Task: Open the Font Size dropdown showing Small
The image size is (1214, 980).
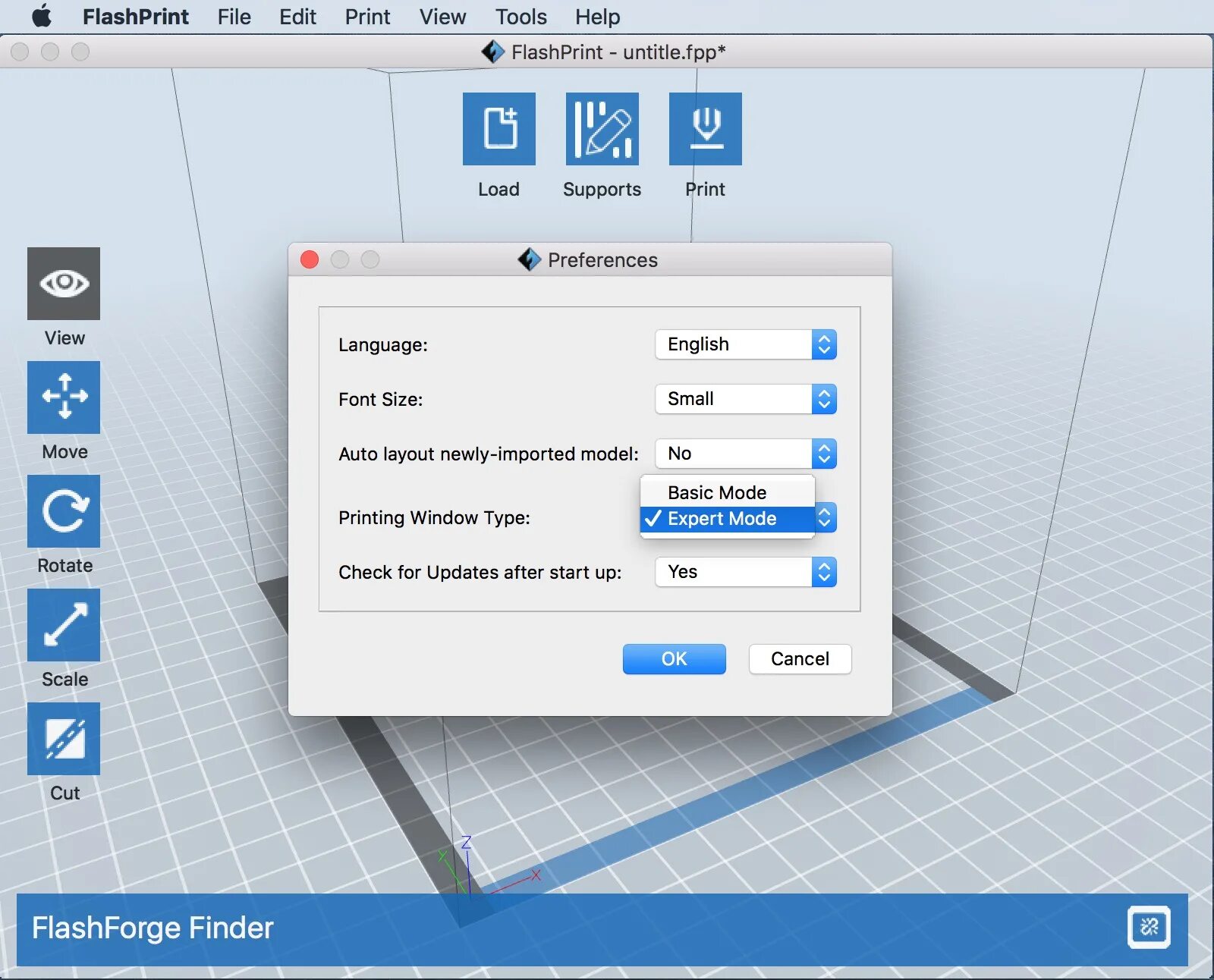Action: tap(746, 399)
